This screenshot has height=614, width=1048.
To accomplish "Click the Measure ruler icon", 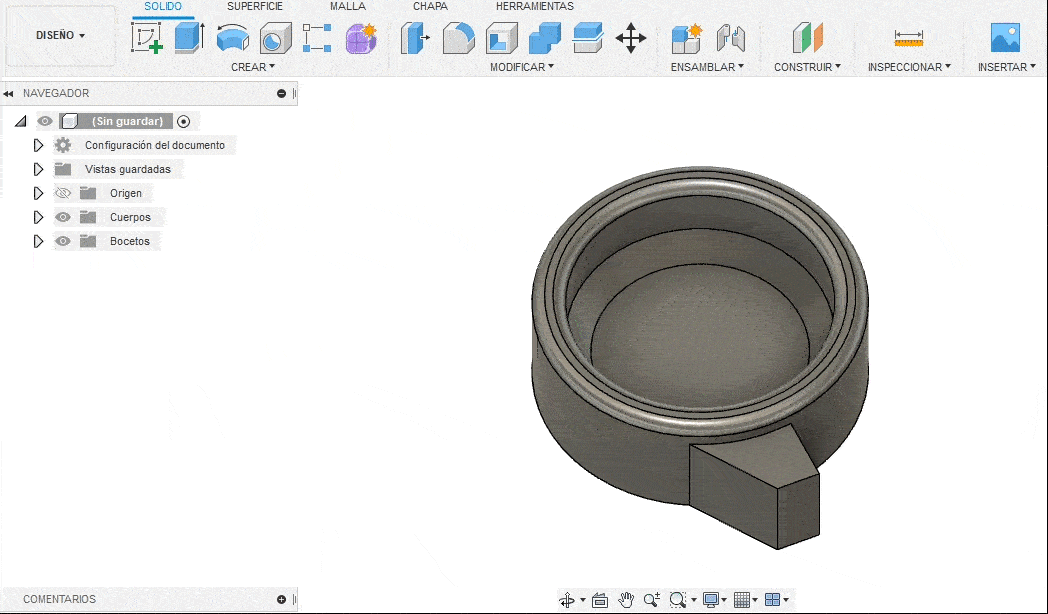I will (908, 38).
